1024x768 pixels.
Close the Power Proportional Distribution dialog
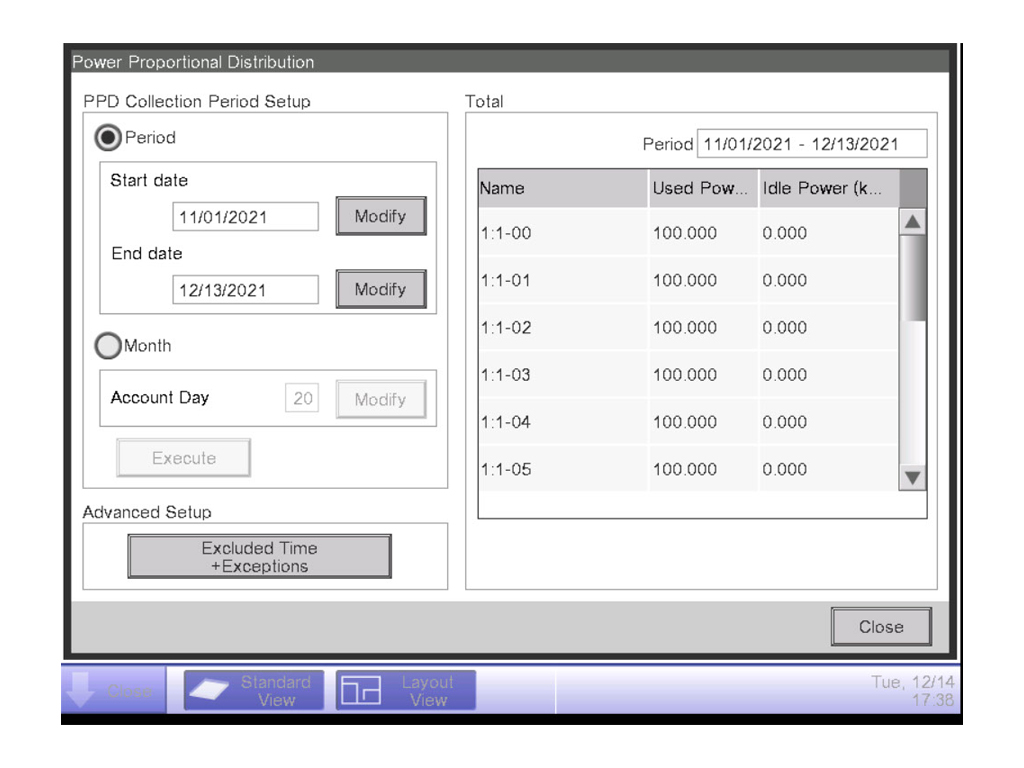[880, 627]
